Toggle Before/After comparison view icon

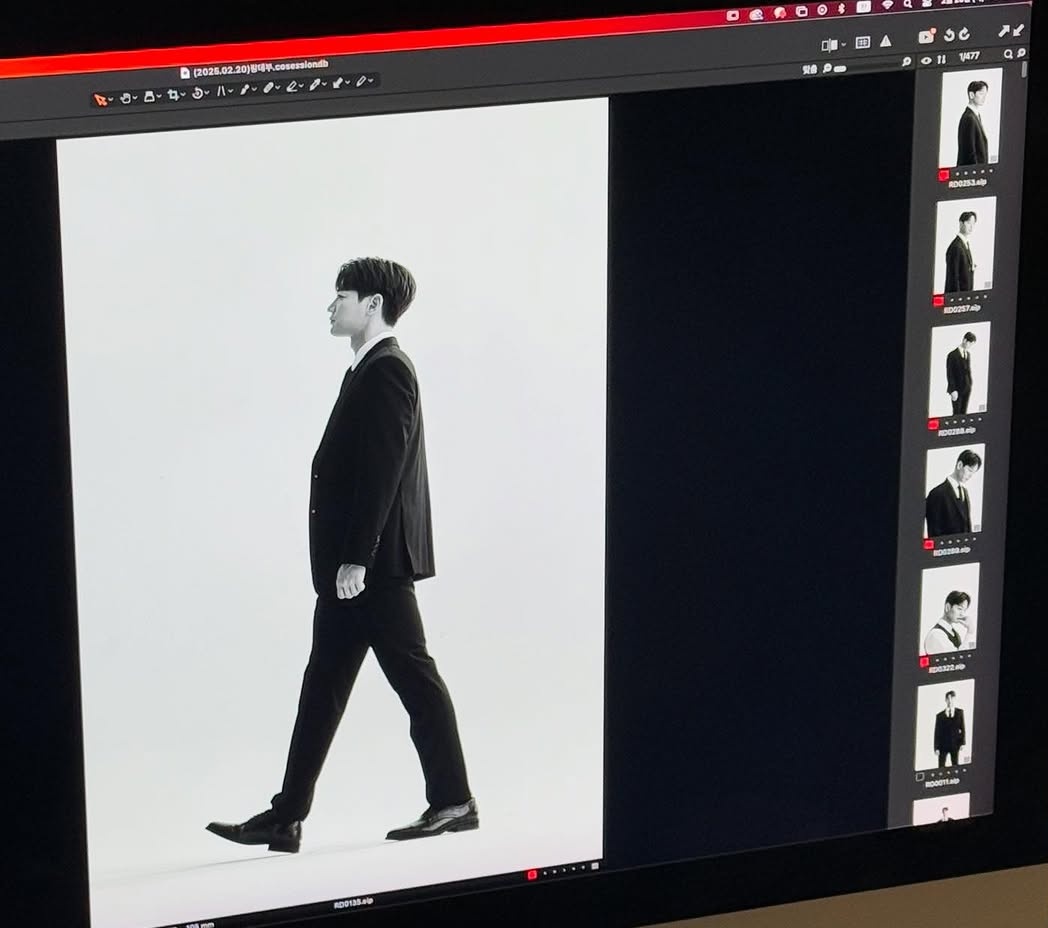coord(830,45)
